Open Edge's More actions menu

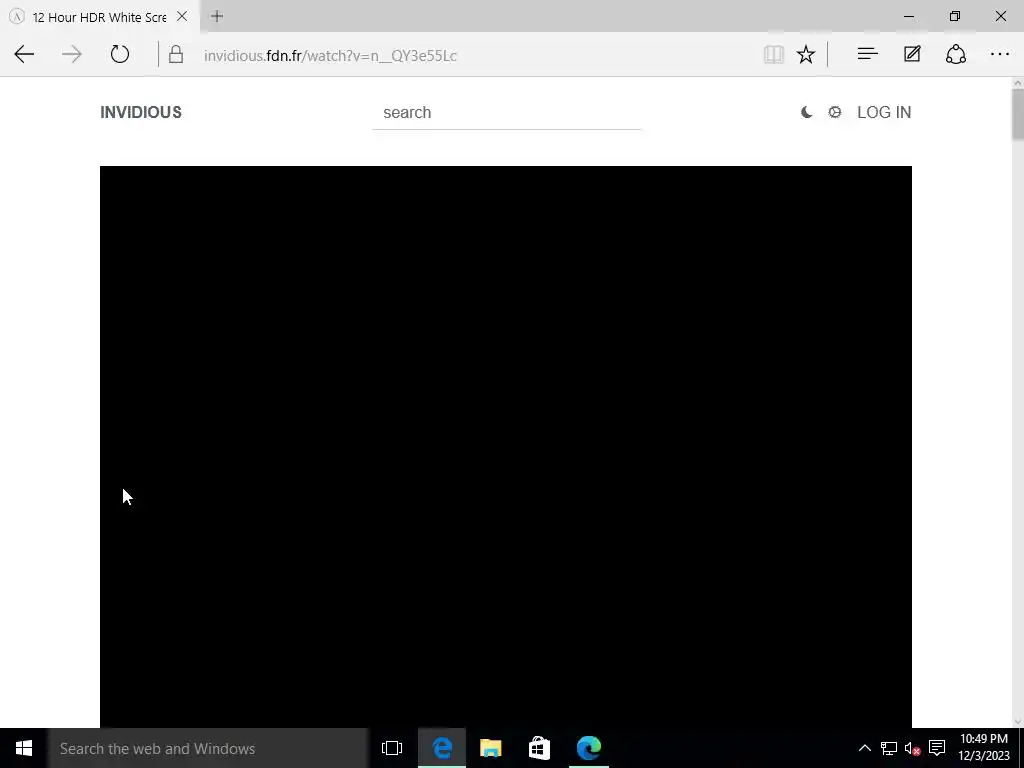pos(1000,54)
